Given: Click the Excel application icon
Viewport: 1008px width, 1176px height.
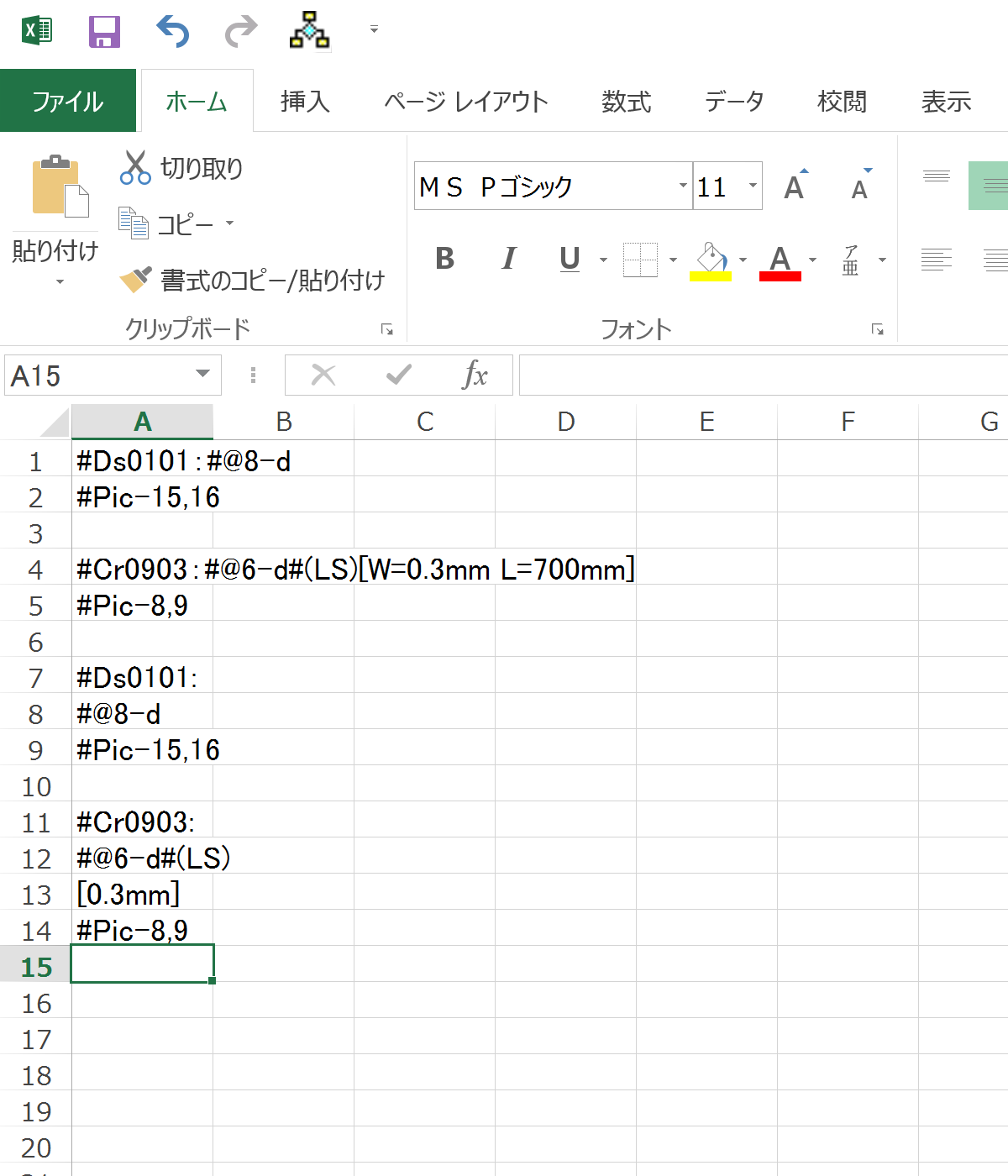Looking at the screenshot, I should tap(36, 31).
